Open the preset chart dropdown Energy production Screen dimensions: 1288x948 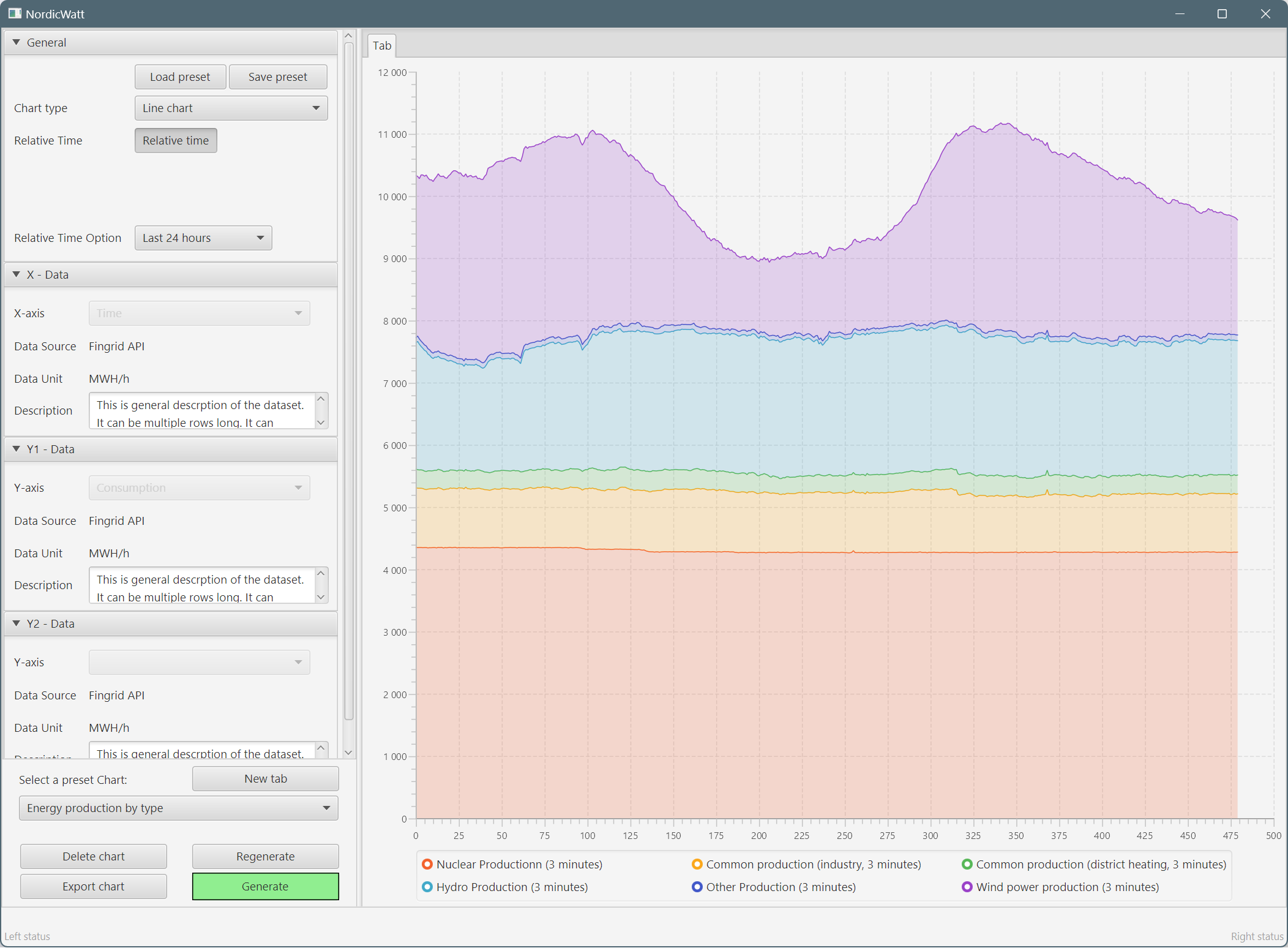(x=178, y=808)
